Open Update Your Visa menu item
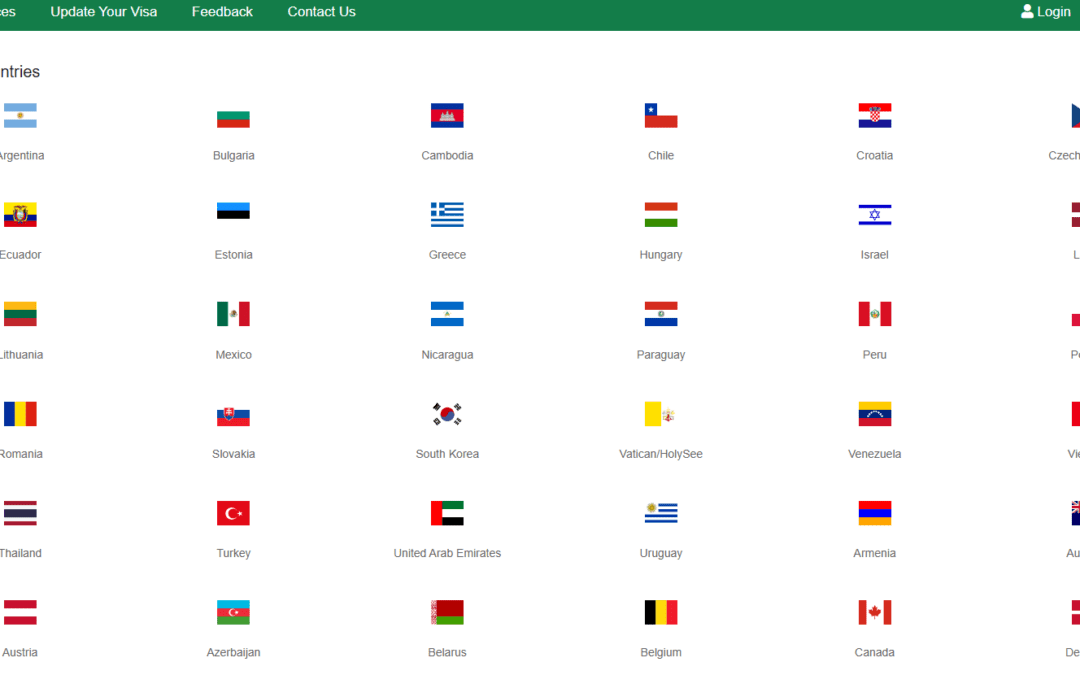The height and width of the screenshot is (675, 1080). pyautogui.click(x=103, y=12)
